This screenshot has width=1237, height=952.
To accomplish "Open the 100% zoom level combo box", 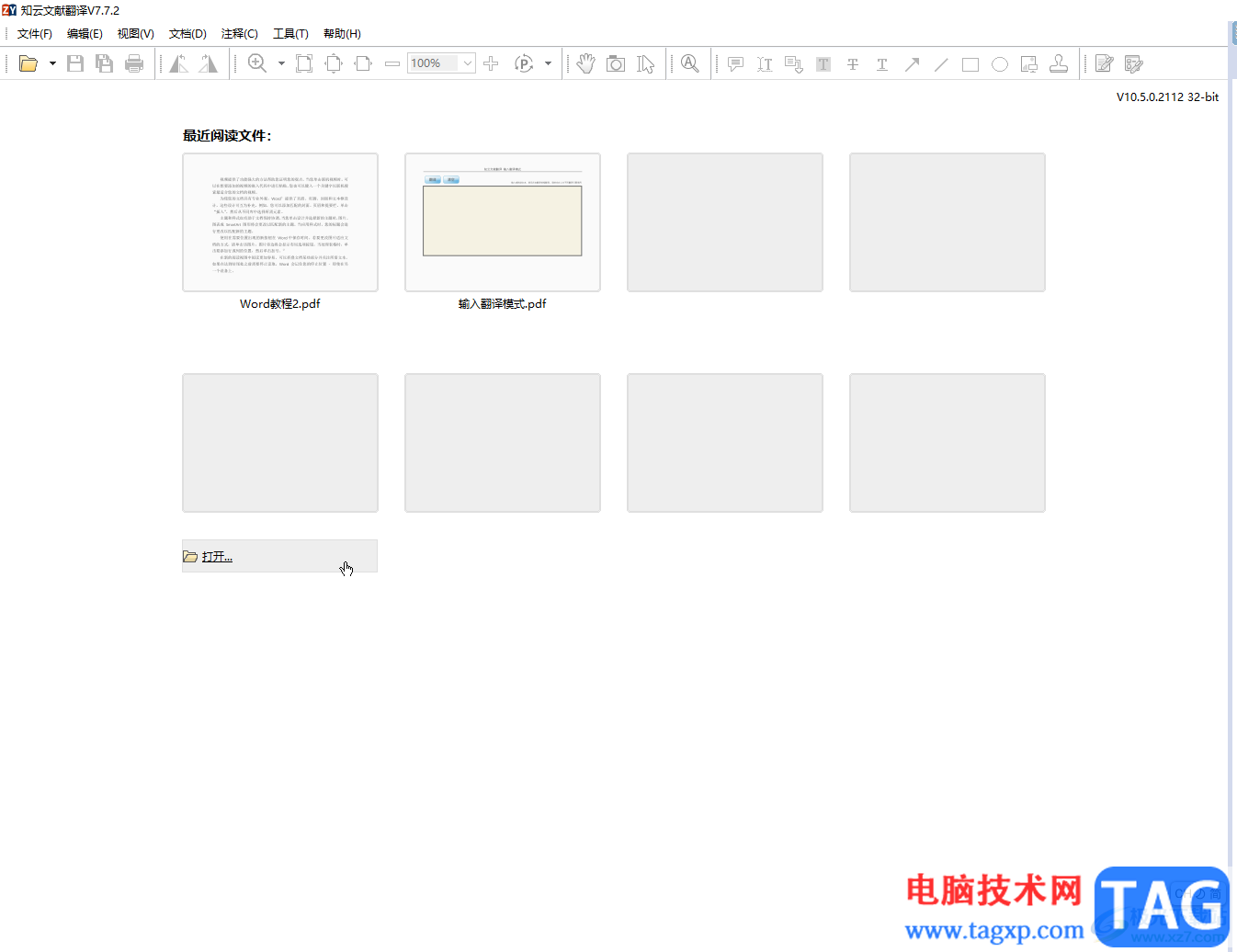I will 441,63.
